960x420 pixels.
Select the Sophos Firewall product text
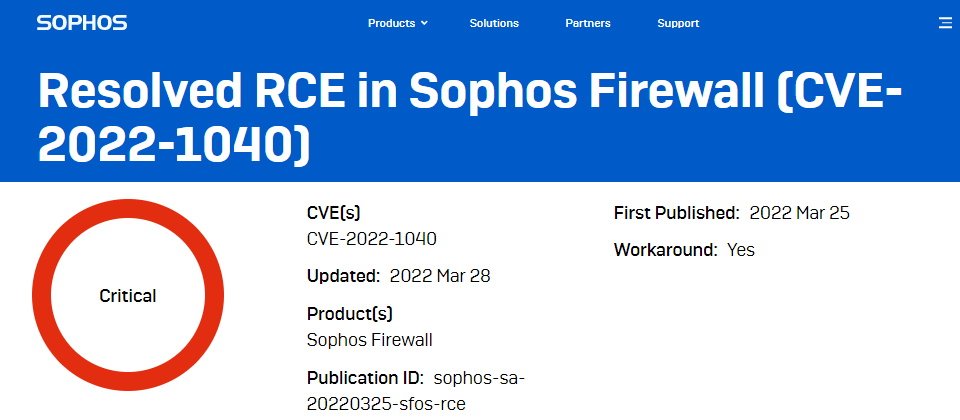pos(370,340)
